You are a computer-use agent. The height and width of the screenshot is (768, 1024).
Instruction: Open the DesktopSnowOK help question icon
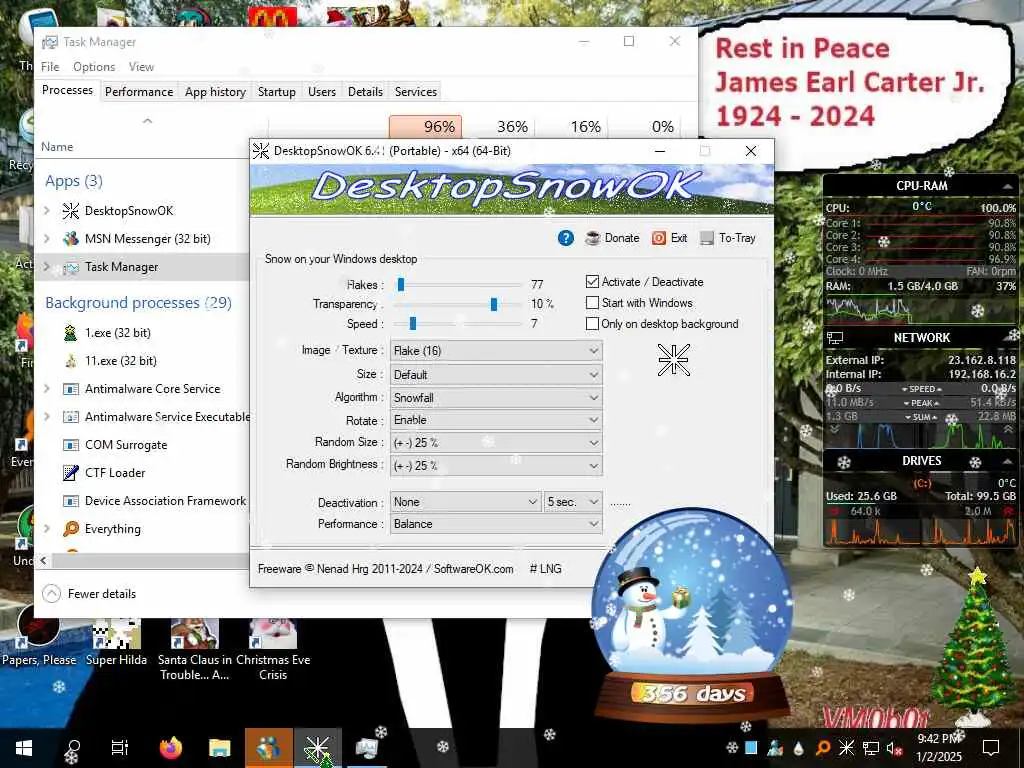(x=566, y=238)
